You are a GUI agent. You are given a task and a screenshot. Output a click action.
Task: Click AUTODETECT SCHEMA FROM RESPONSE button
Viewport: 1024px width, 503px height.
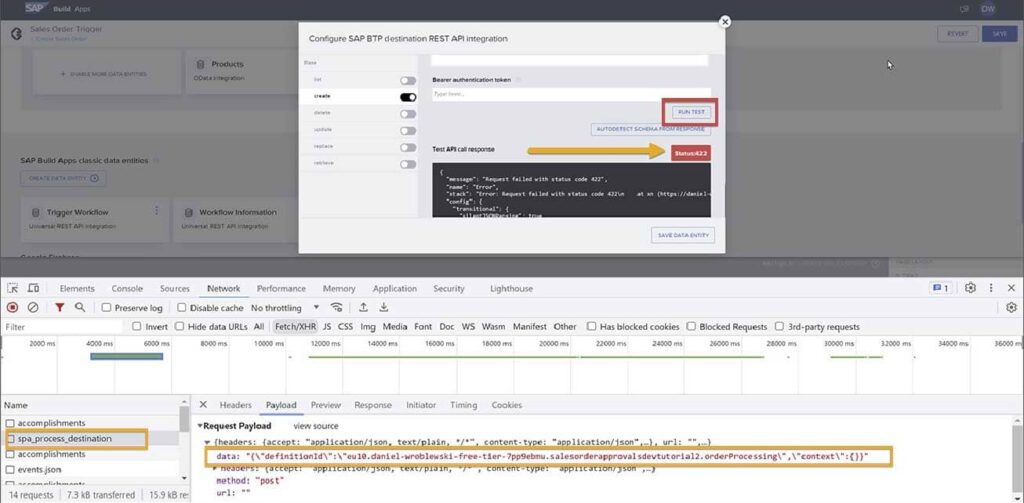coord(650,129)
